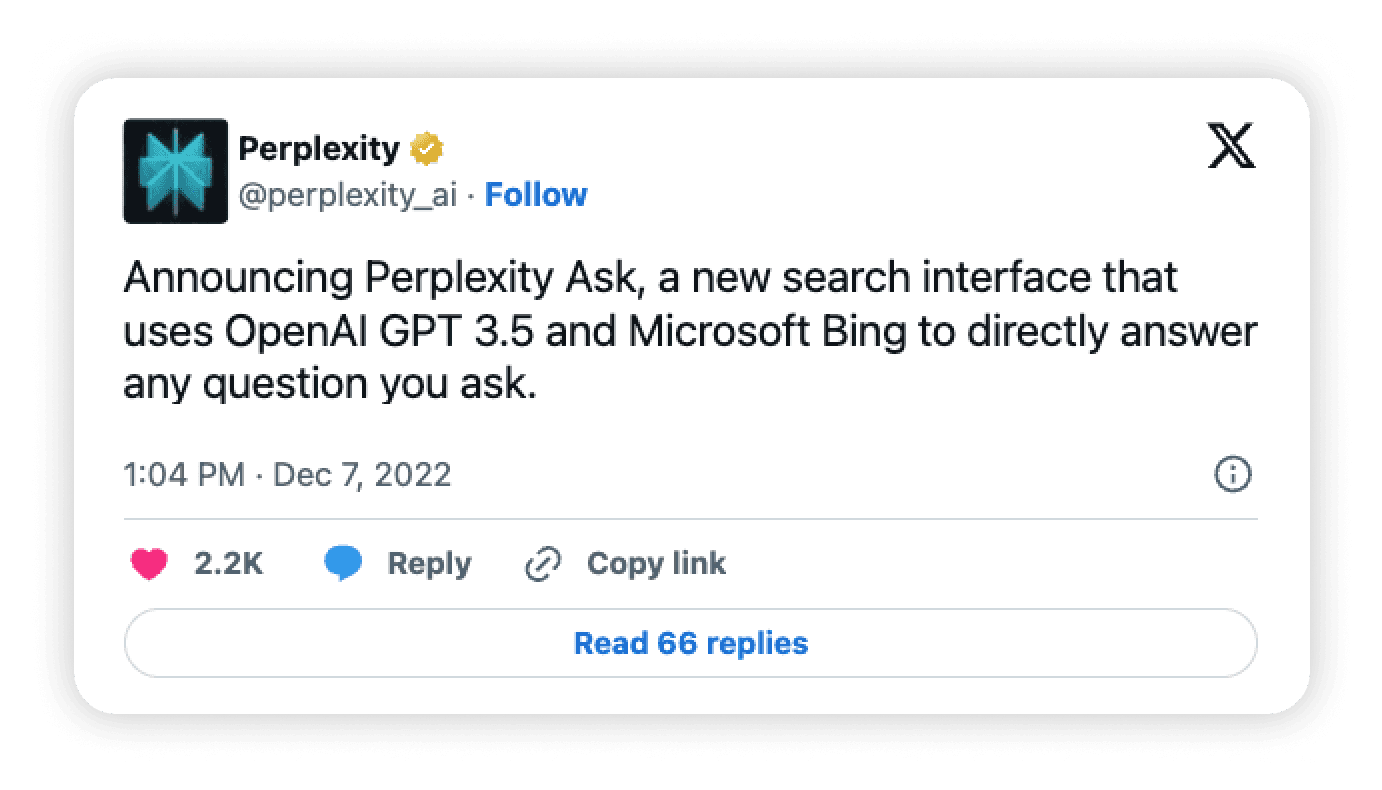The height and width of the screenshot is (790, 1382).
Task: Click the chain link icon
Action: pyautogui.click(x=543, y=565)
